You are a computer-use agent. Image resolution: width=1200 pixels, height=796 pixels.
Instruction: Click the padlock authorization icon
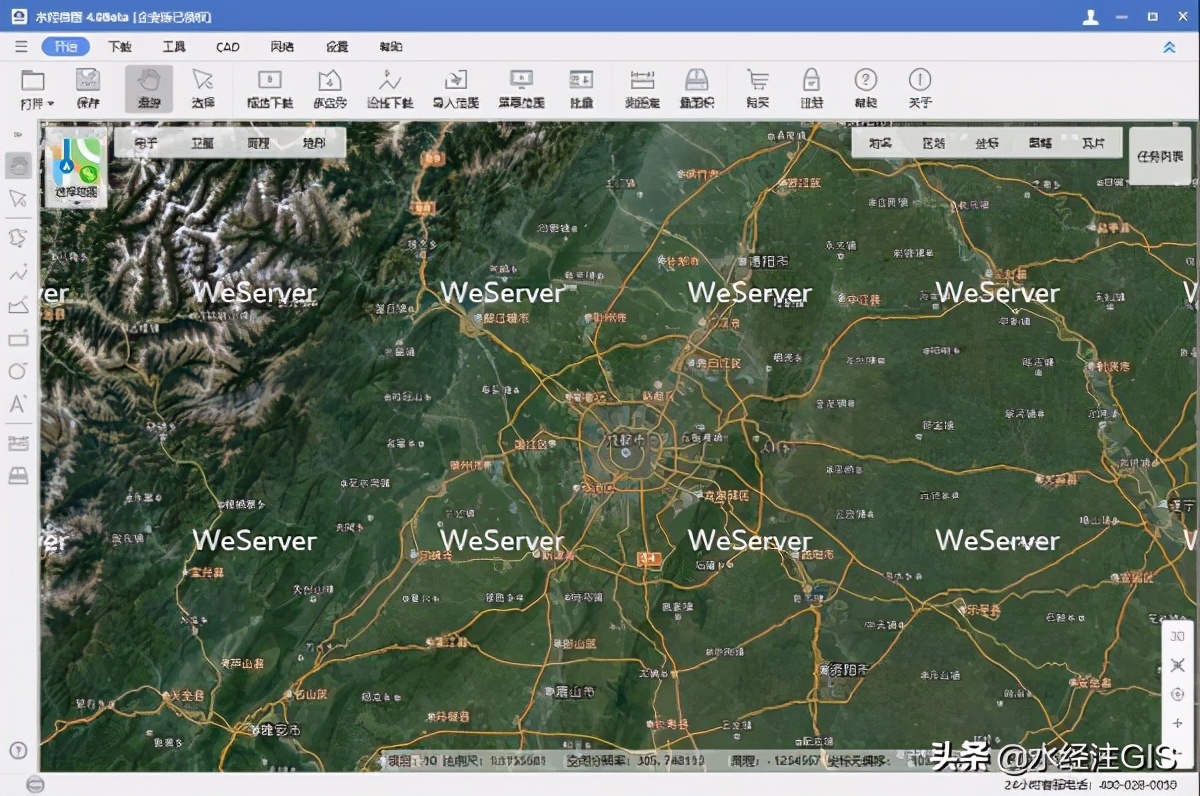(812, 81)
